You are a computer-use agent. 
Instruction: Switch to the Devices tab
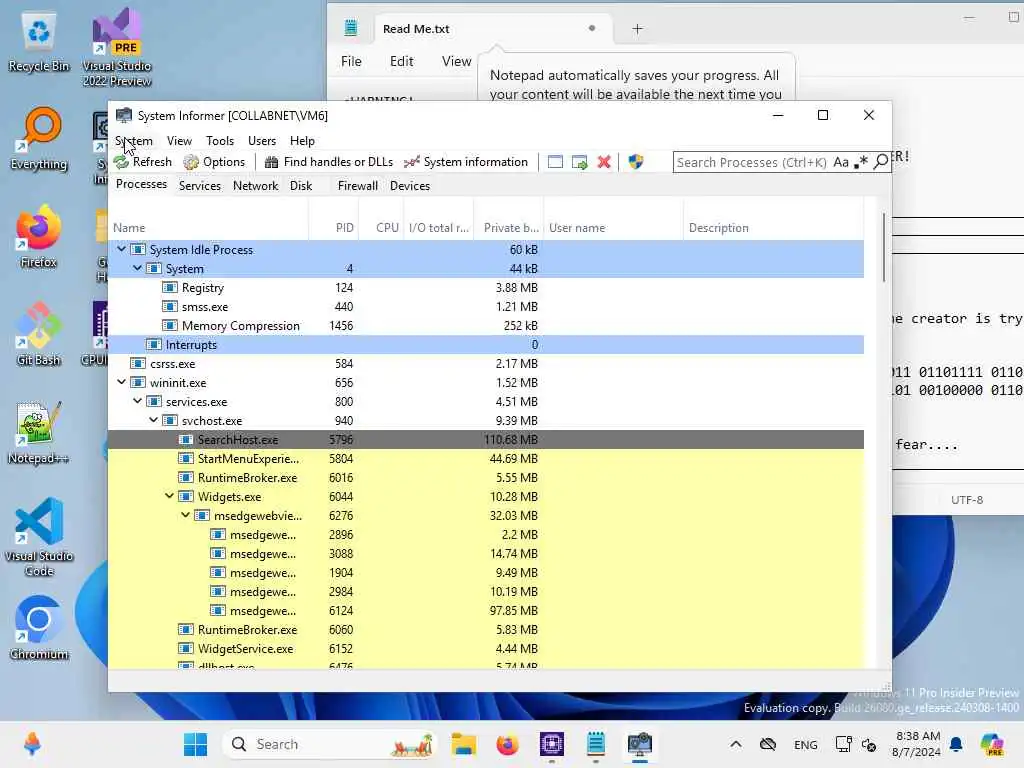[x=409, y=185]
